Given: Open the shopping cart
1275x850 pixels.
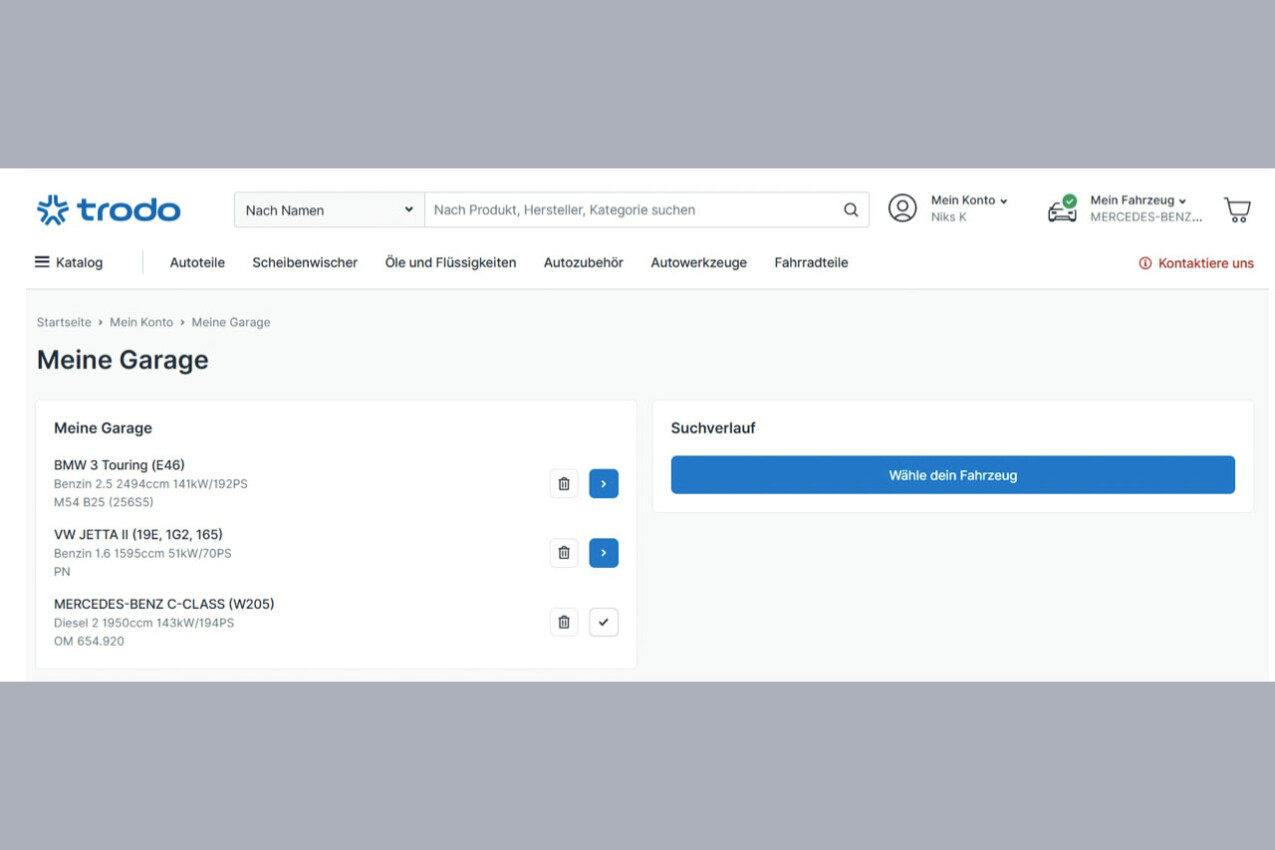Looking at the screenshot, I should pyautogui.click(x=1237, y=209).
